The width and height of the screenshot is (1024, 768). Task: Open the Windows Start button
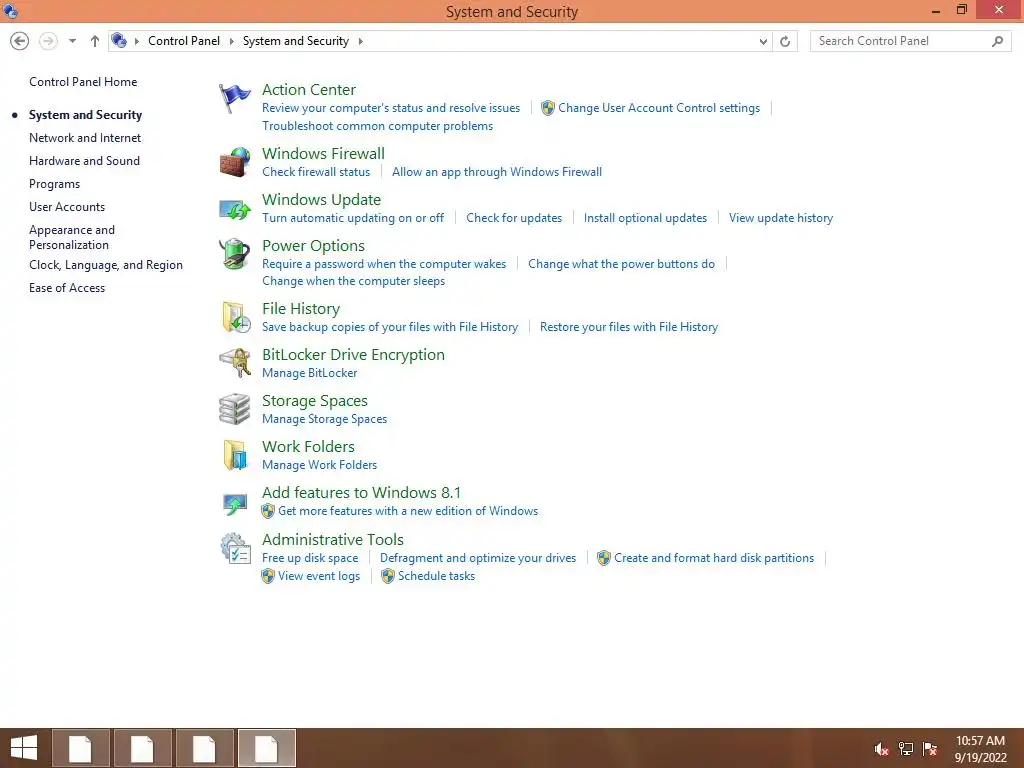pos(24,748)
